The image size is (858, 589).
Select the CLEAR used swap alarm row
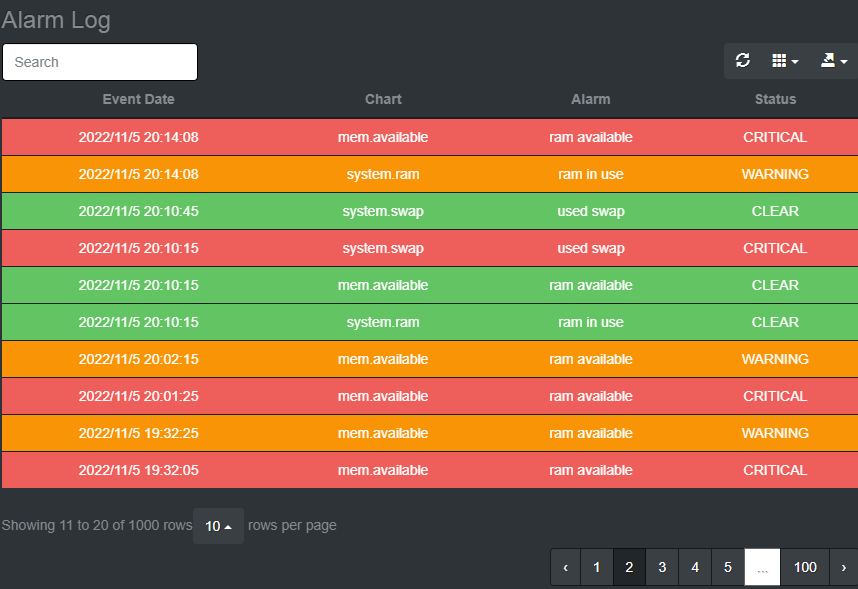(x=429, y=211)
